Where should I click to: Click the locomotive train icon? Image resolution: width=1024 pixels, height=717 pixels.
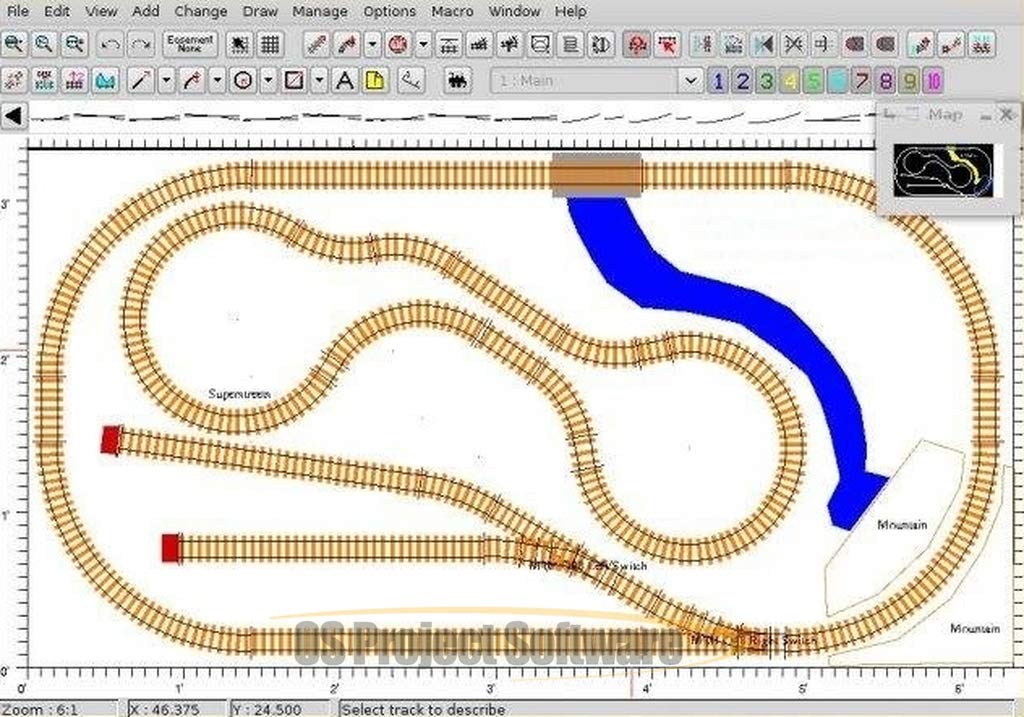(x=458, y=81)
